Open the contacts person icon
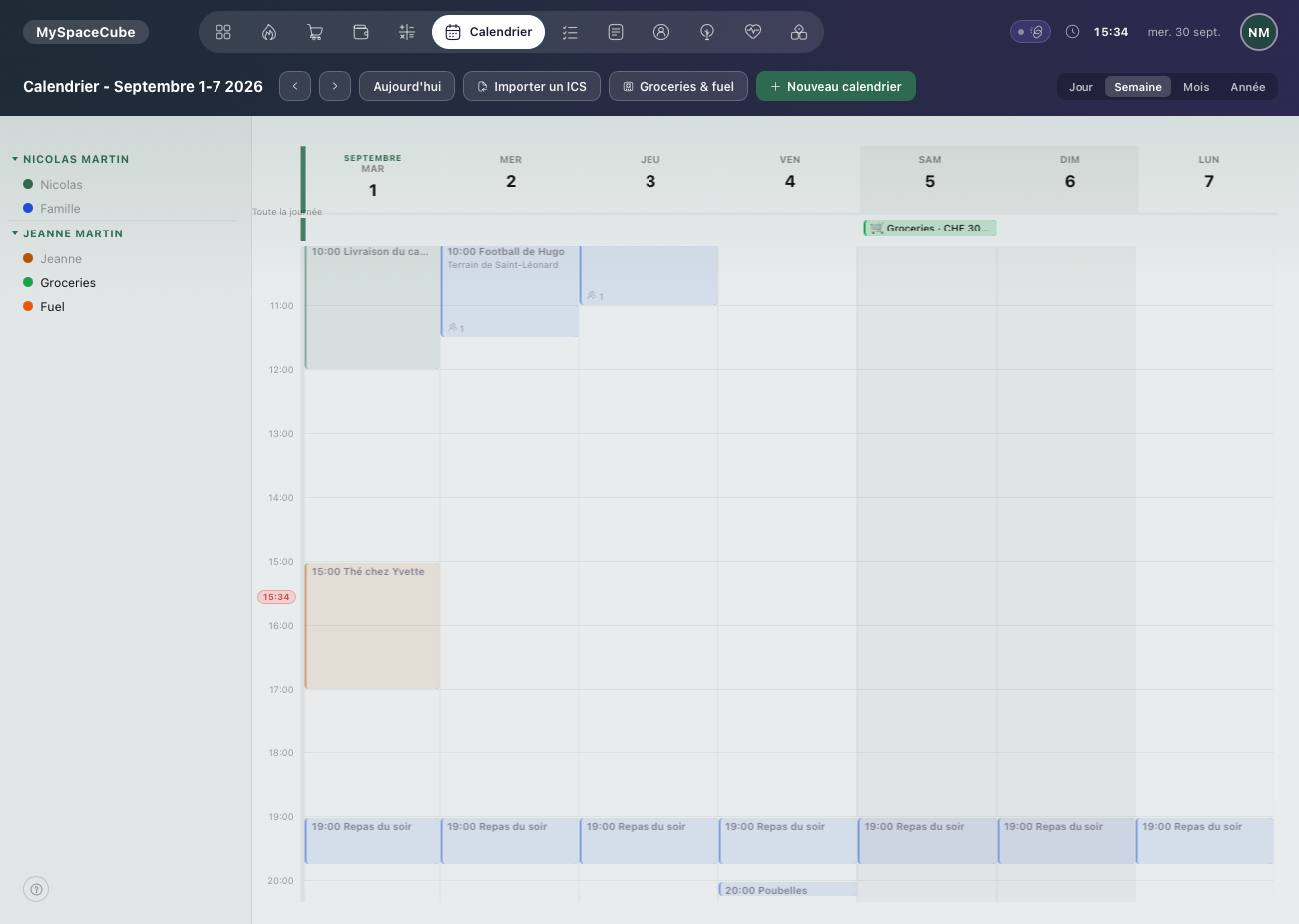 (661, 32)
